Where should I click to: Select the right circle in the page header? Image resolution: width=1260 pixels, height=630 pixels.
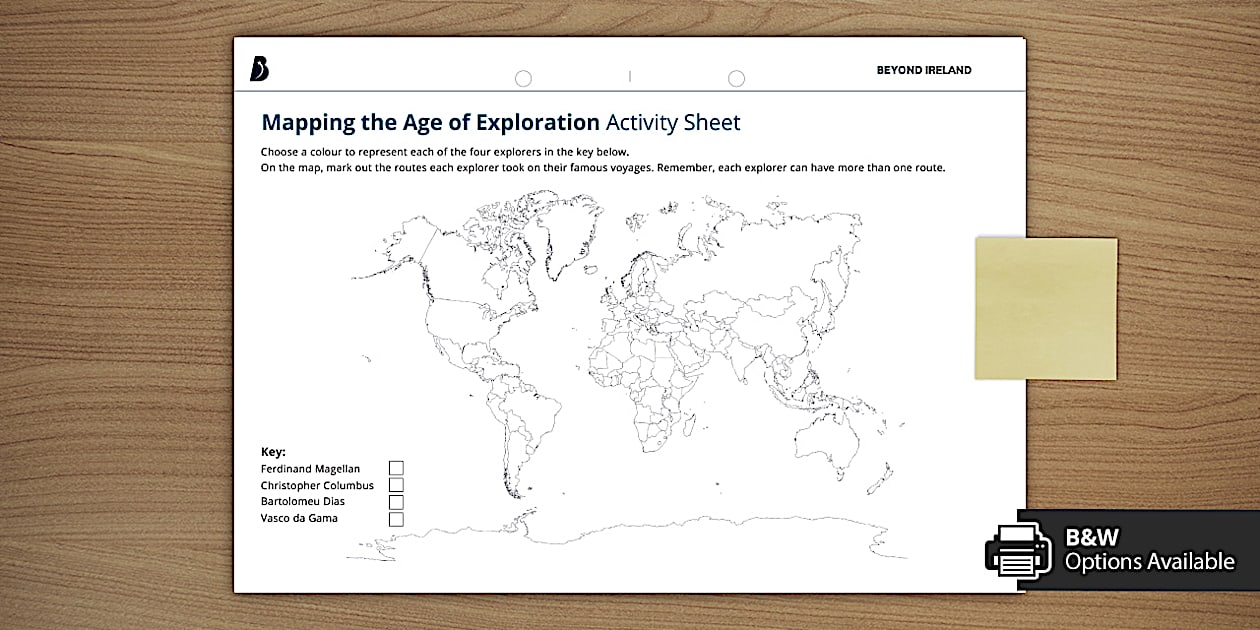(736, 77)
